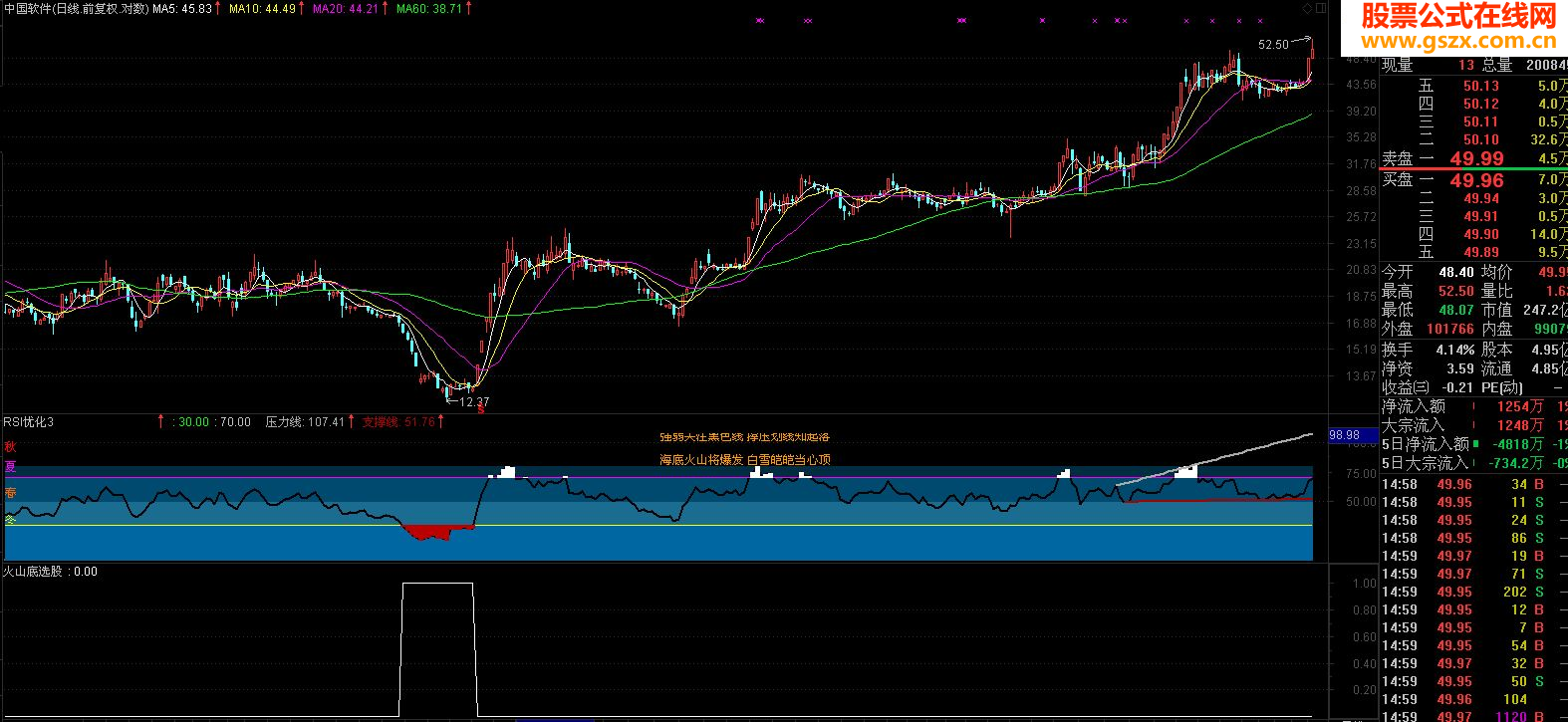1568x722 pixels.
Task: Click the 收益(三) -0.21 value
Action: (x=1457, y=387)
